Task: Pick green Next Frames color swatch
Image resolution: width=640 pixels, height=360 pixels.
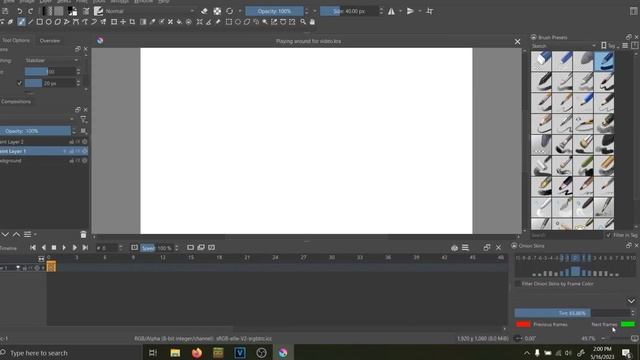Action: click(628, 324)
